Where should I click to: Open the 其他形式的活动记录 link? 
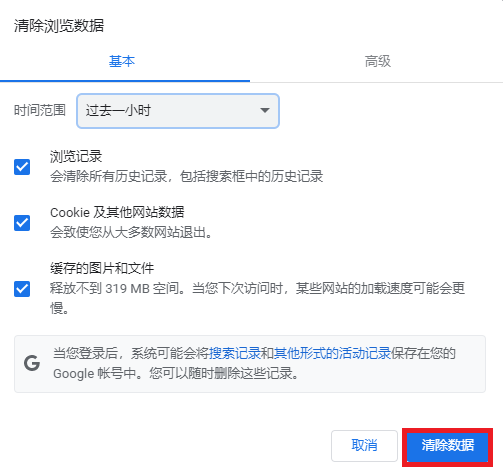pyautogui.click(x=332, y=353)
